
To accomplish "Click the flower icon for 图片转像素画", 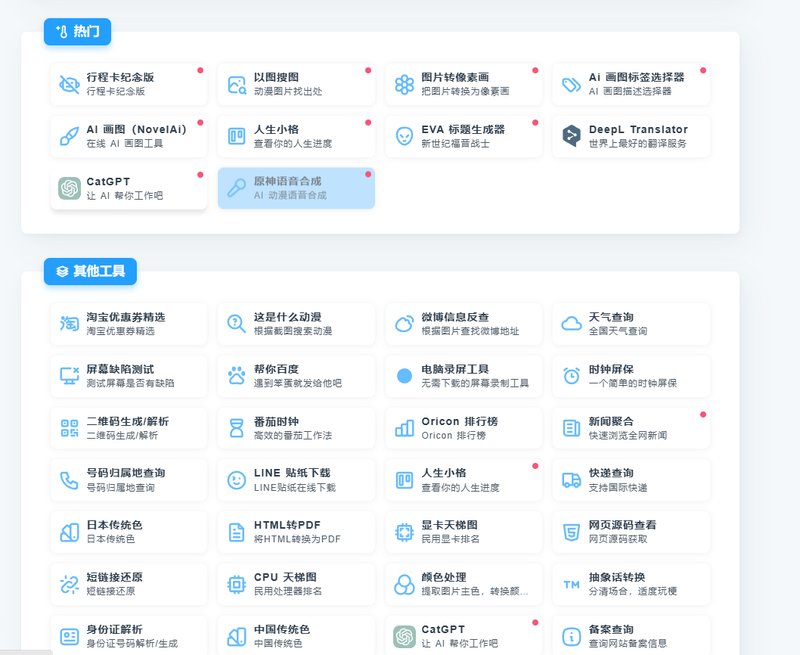I will [404, 85].
